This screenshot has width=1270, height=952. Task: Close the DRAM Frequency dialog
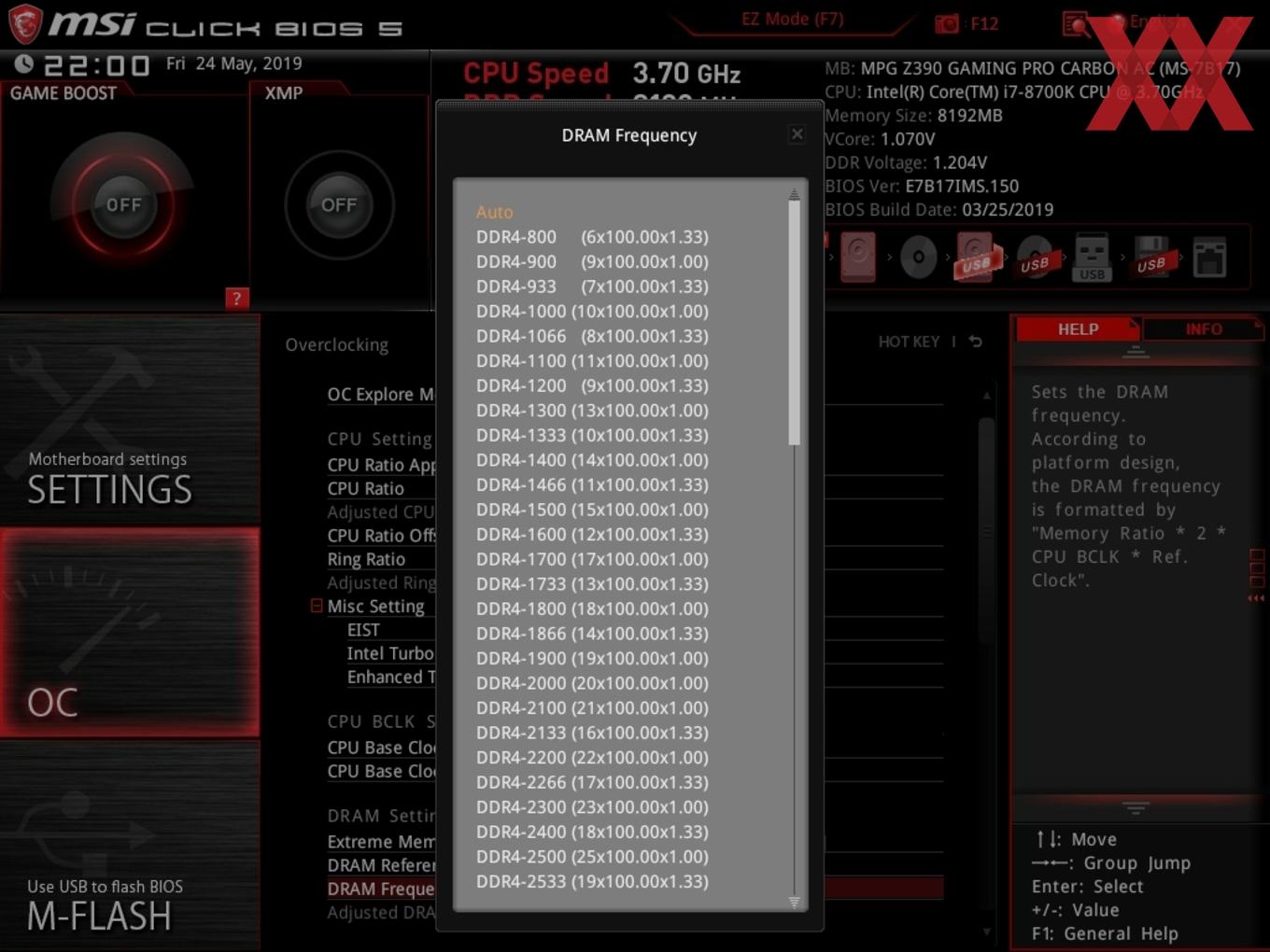(x=797, y=134)
